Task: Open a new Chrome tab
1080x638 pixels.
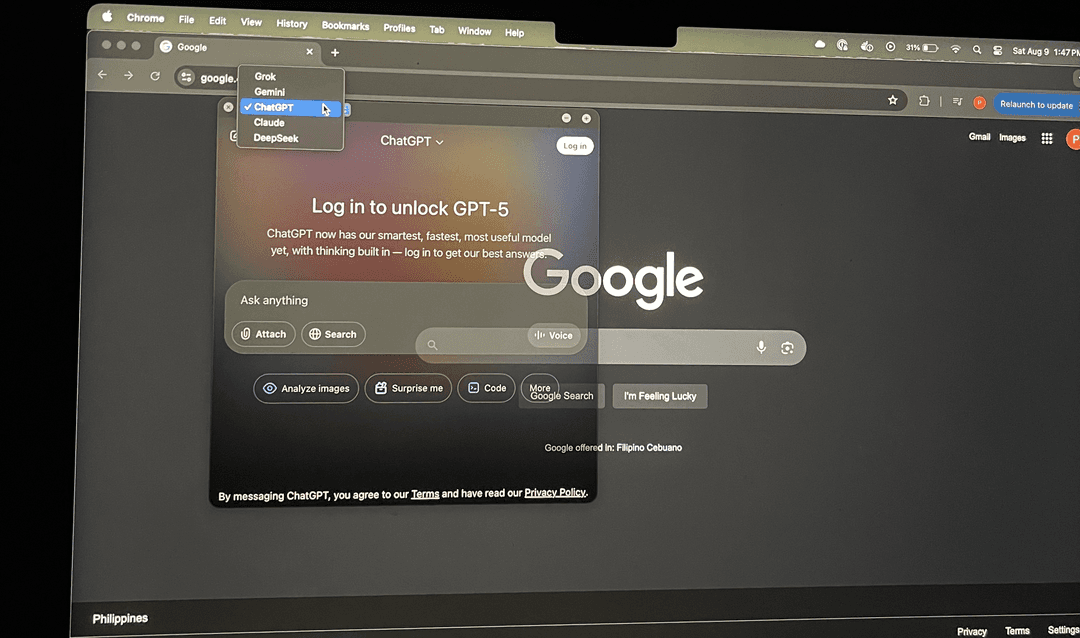Action: tap(335, 52)
